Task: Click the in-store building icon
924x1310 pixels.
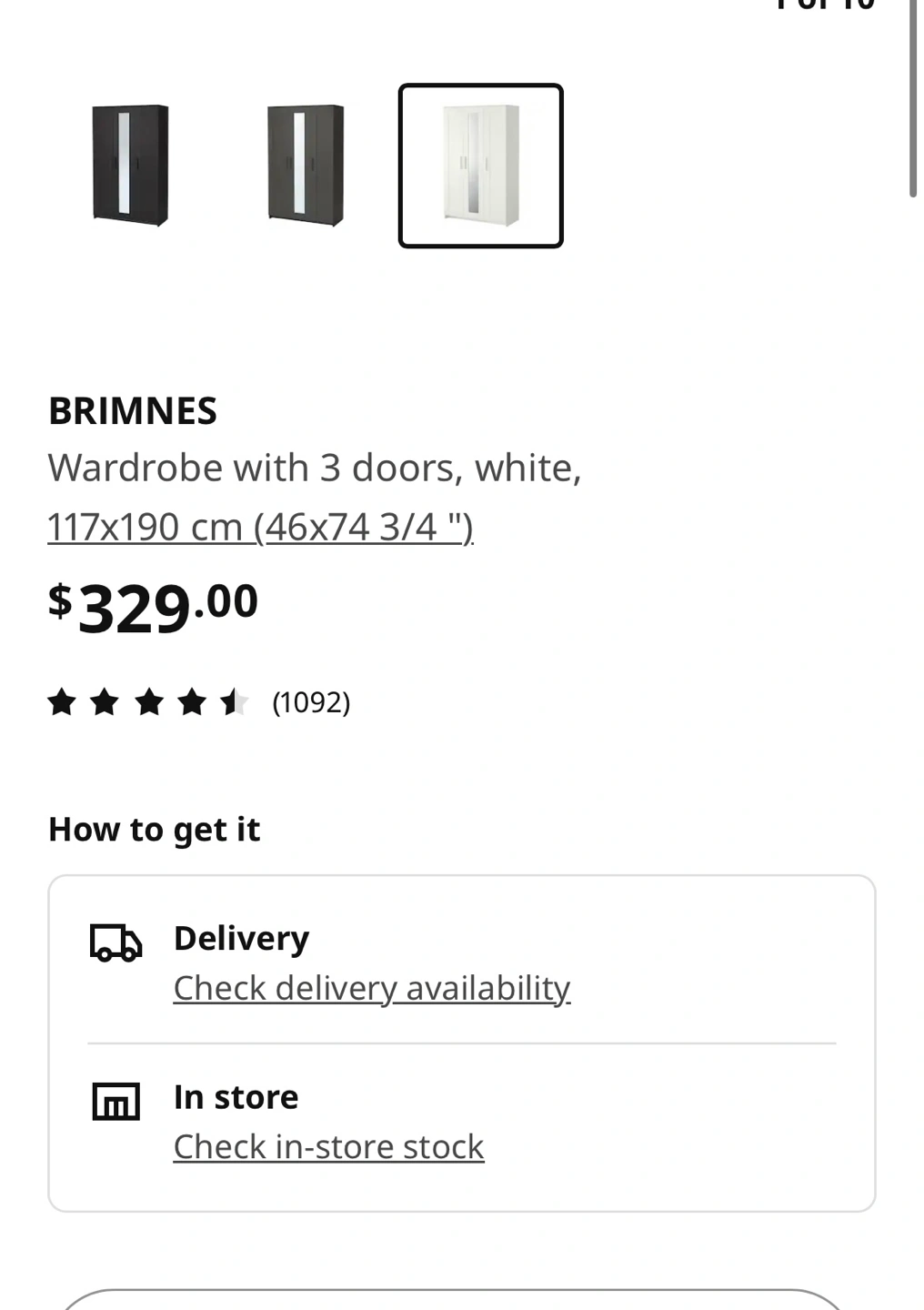Action: point(115,1102)
